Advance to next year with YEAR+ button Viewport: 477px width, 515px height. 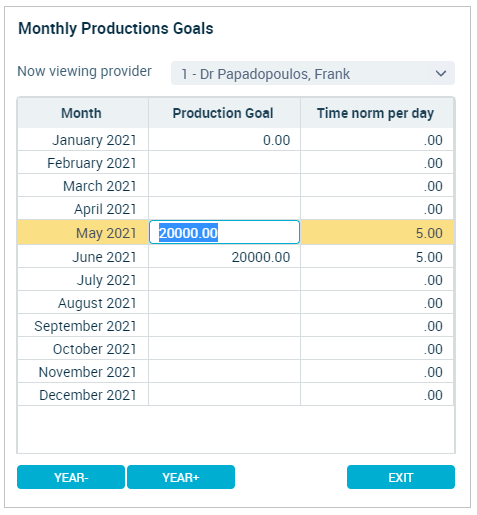pos(181,477)
